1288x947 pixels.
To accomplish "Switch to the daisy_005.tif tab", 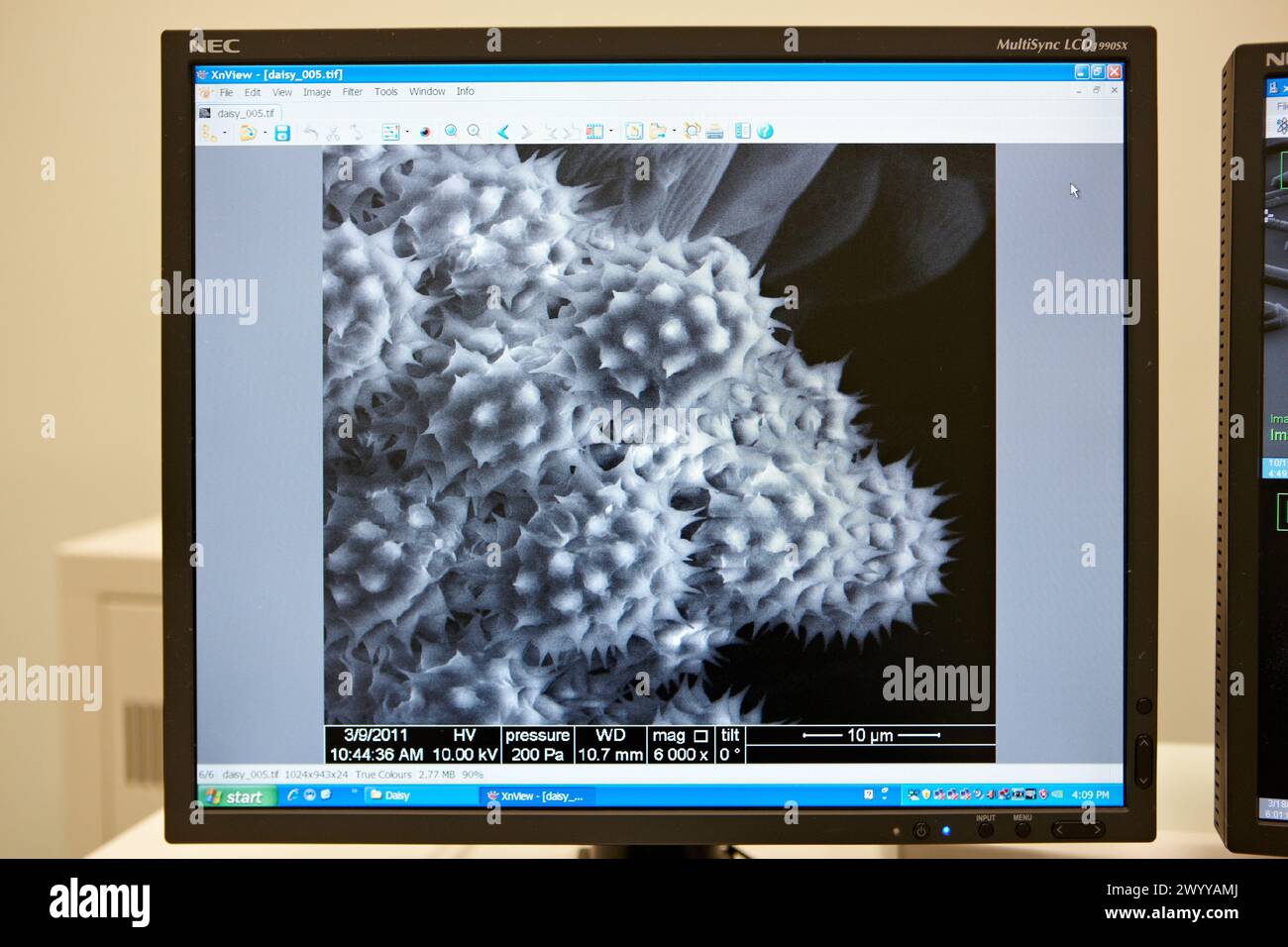I will click(239, 113).
